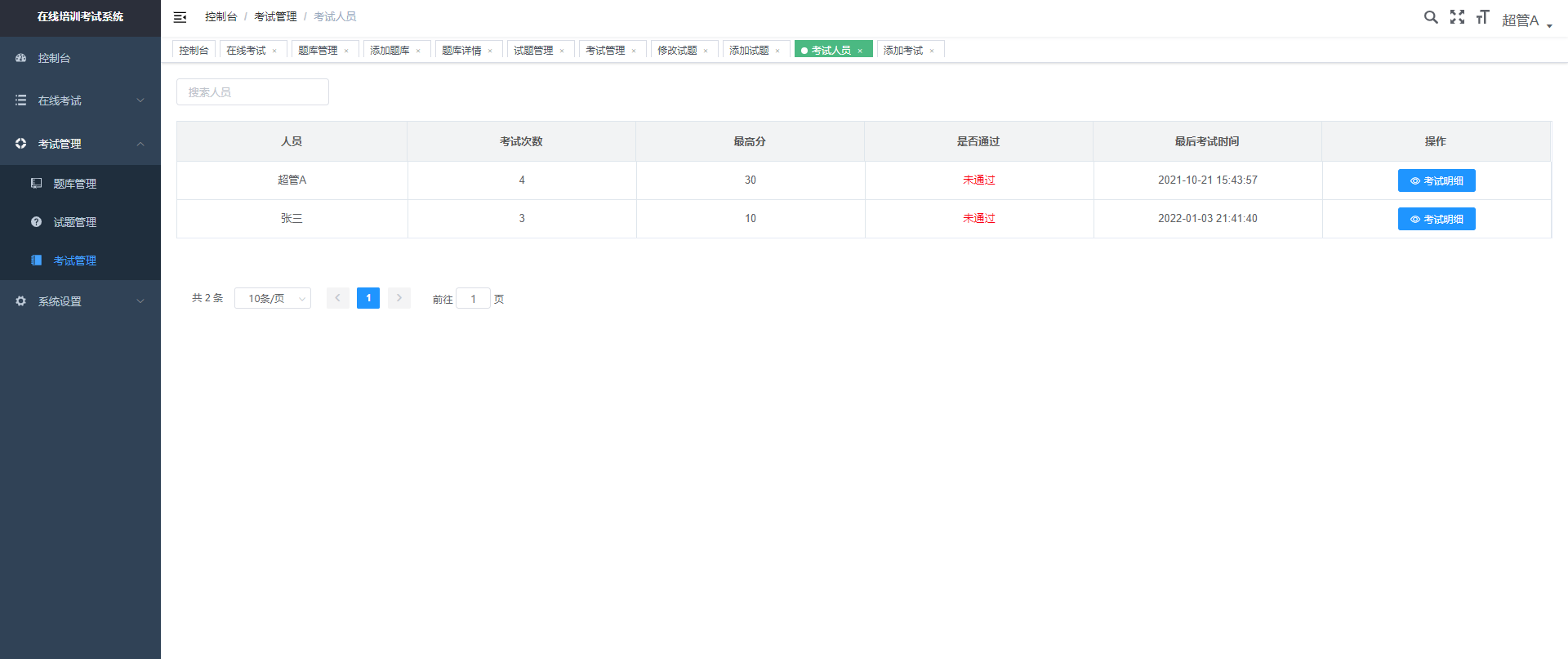Click the 试题管理 question mark icon
The width and height of the screenshot is (1568, 659).
(37, 222)
